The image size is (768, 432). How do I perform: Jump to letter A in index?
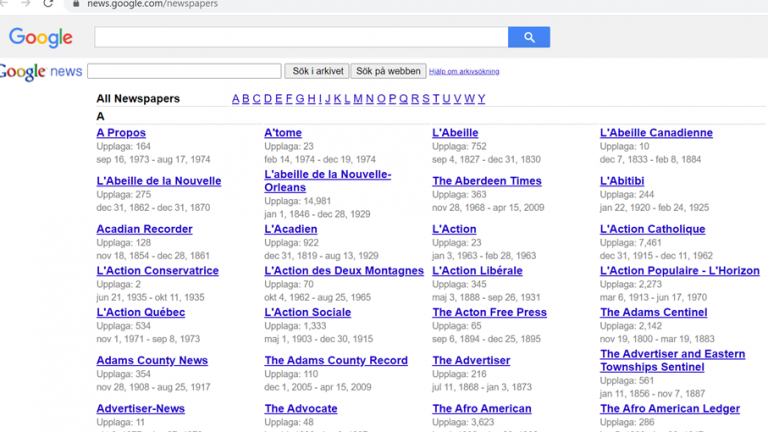(236, 98)
